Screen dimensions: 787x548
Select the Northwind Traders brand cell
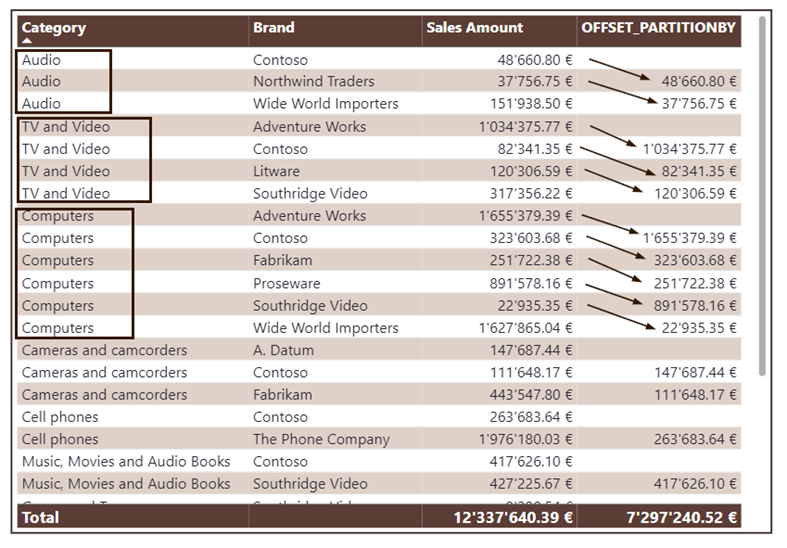coord(314,81)
